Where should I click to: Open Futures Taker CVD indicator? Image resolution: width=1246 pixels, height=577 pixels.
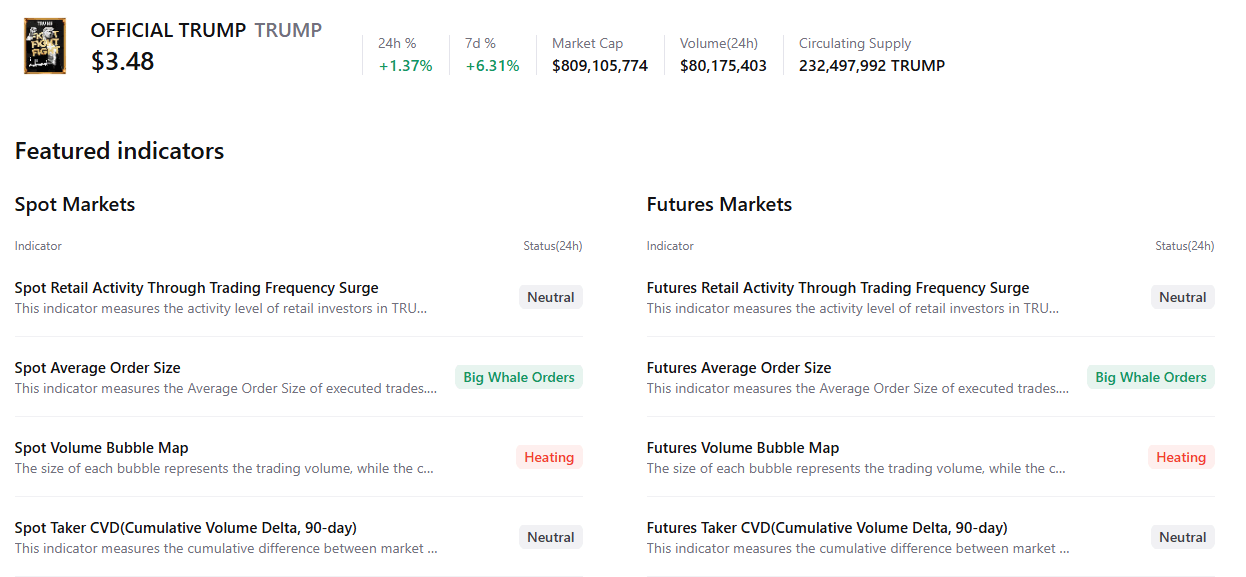click(826, 528)
